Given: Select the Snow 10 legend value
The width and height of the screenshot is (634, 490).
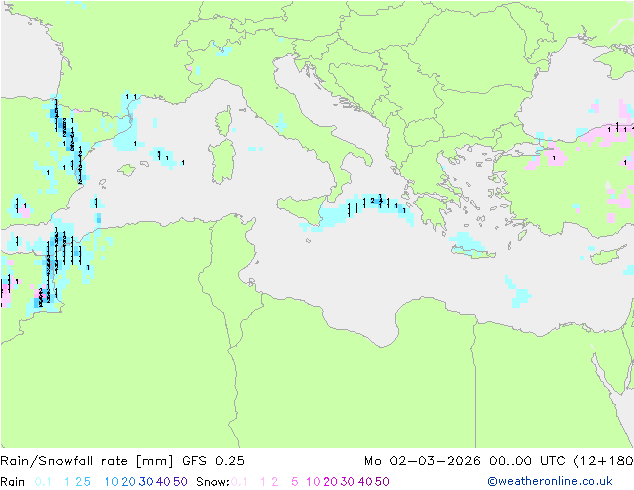Looking at the screenshot, I should coord(313,482).
